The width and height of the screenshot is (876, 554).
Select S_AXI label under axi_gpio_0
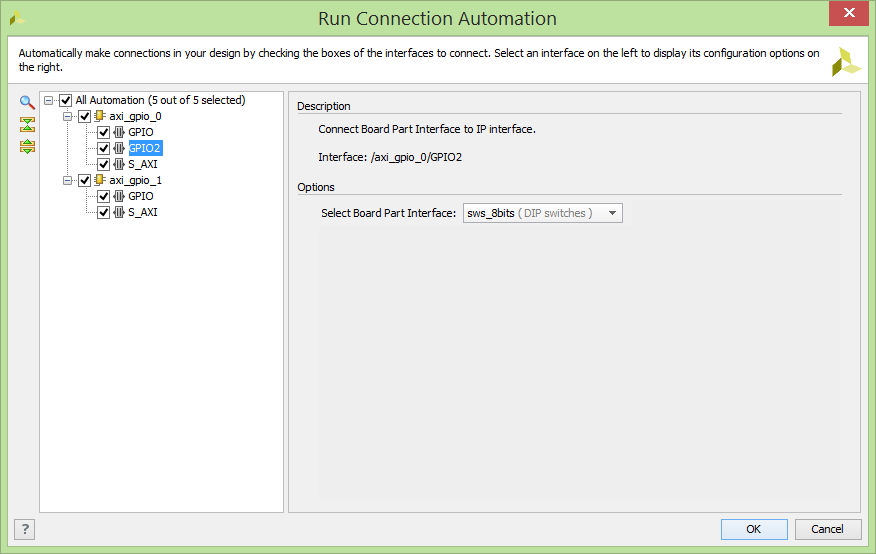[142, 164]
